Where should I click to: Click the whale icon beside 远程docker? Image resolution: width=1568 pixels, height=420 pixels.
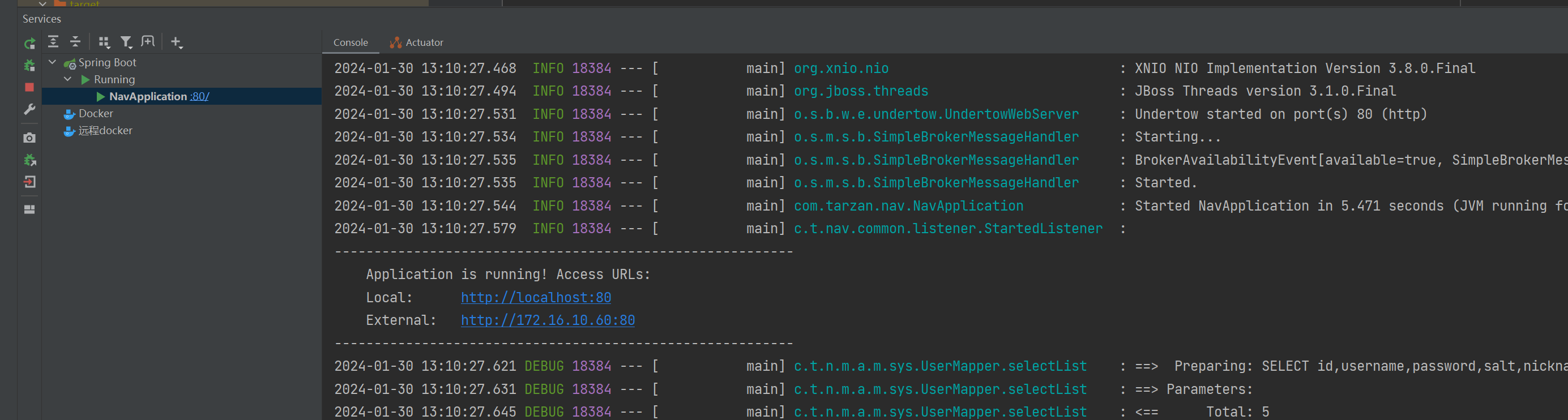pyautogui.click(x=70, y=131)
